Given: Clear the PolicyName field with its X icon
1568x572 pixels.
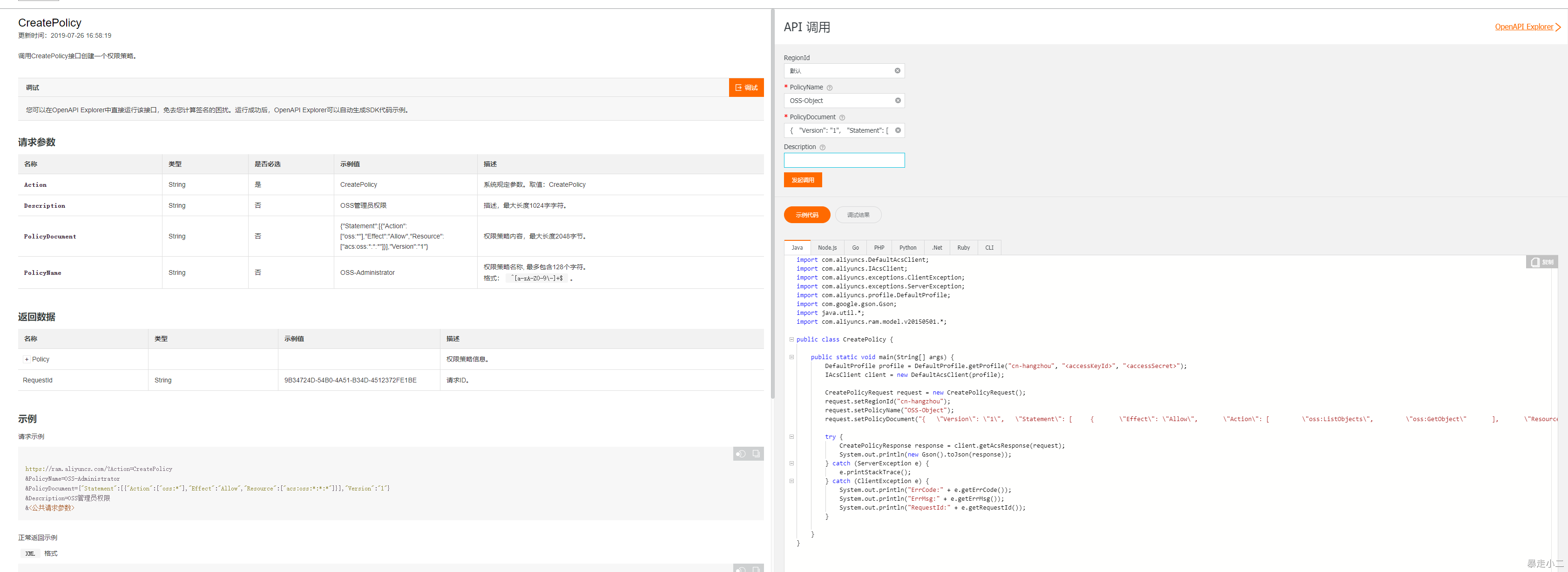Looking at the screenshot, I should coord(897,101).
